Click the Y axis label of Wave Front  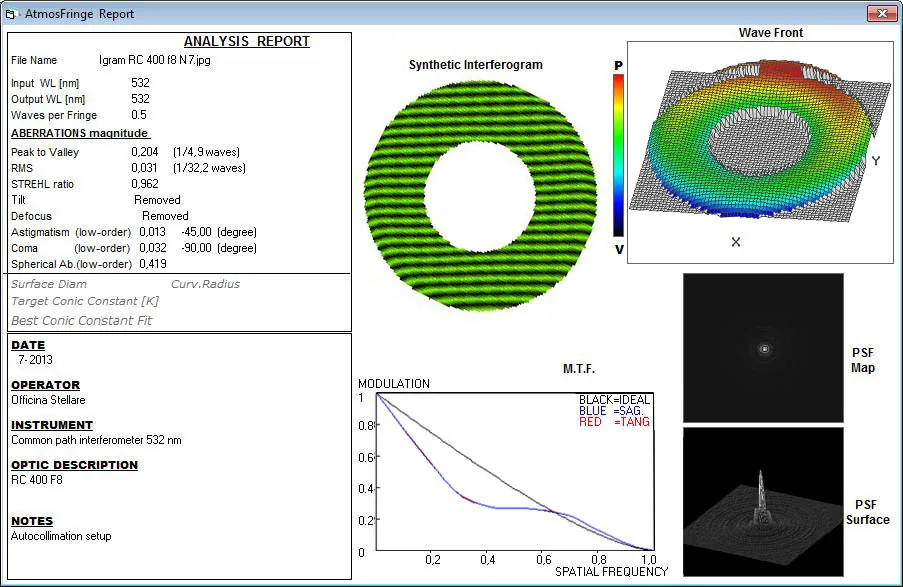(x=875, y=161)
